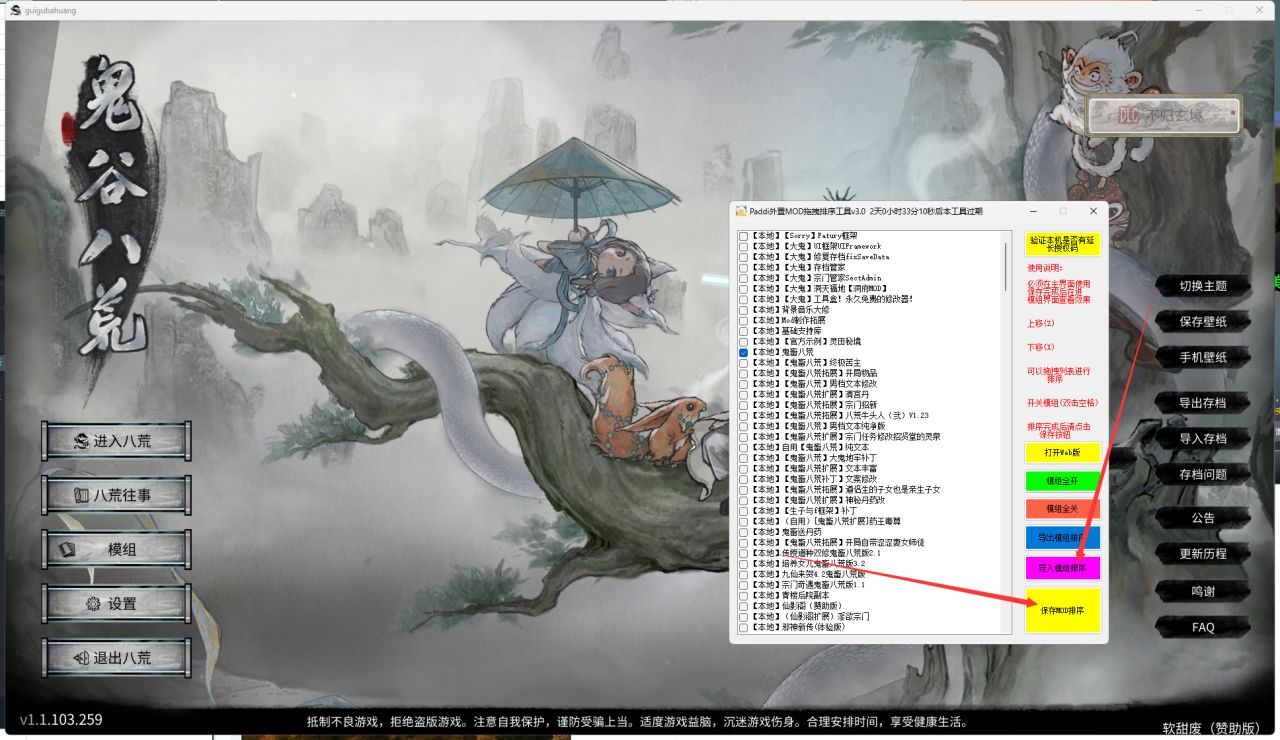This screenshot has height=740, width=1280.
Task: Check 宗门奇遇鬼畜八荒版1.1 mod
Action: click(x=744, y=585)
